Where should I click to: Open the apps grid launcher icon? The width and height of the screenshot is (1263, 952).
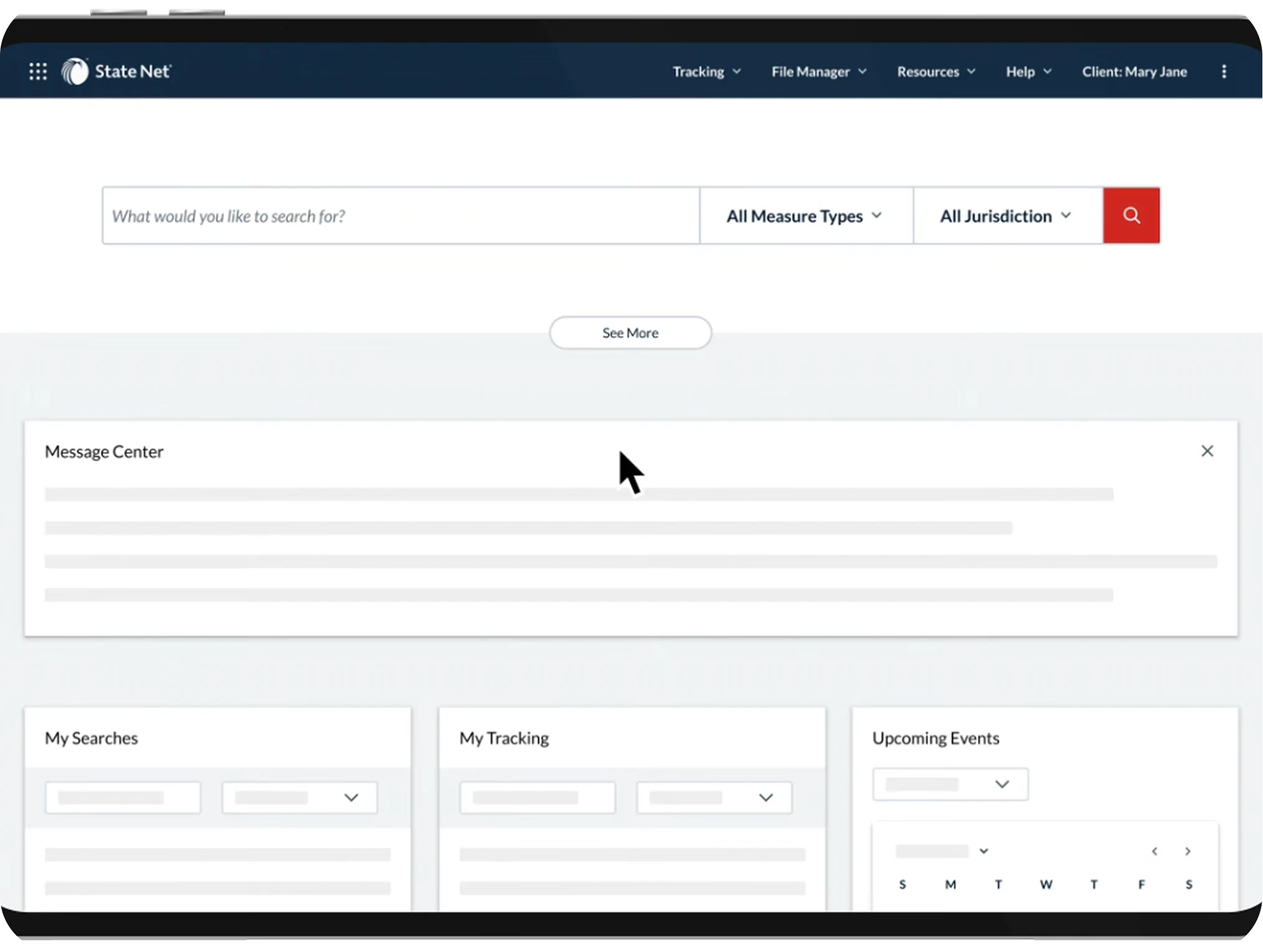pos(38,72)
